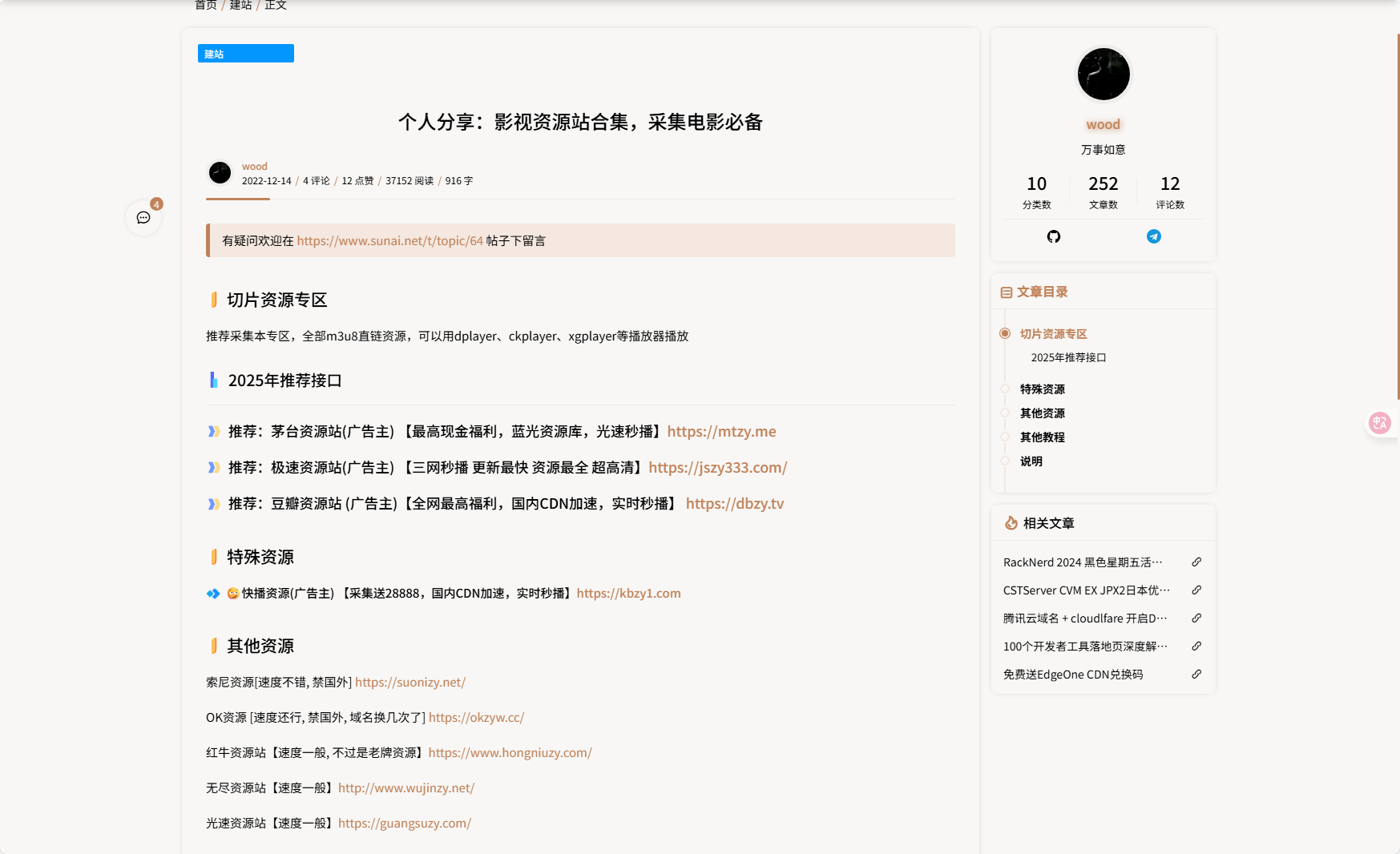The width and height of the screenshot is (1400, 854).
Task: Click link icon beside RackNerd 2024 article
Action: pos(1196,562)
